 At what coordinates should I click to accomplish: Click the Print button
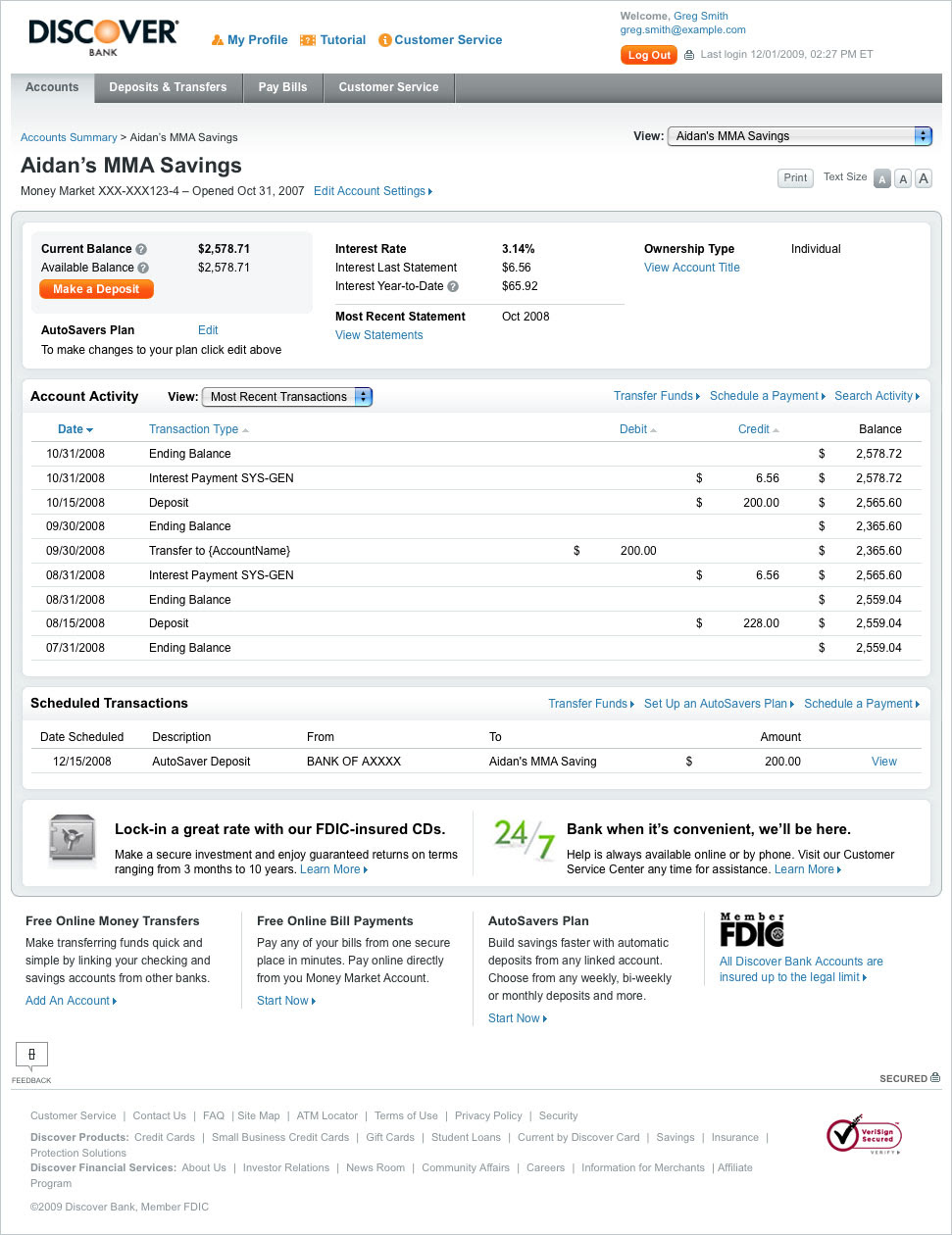click(x=795, y=178)
